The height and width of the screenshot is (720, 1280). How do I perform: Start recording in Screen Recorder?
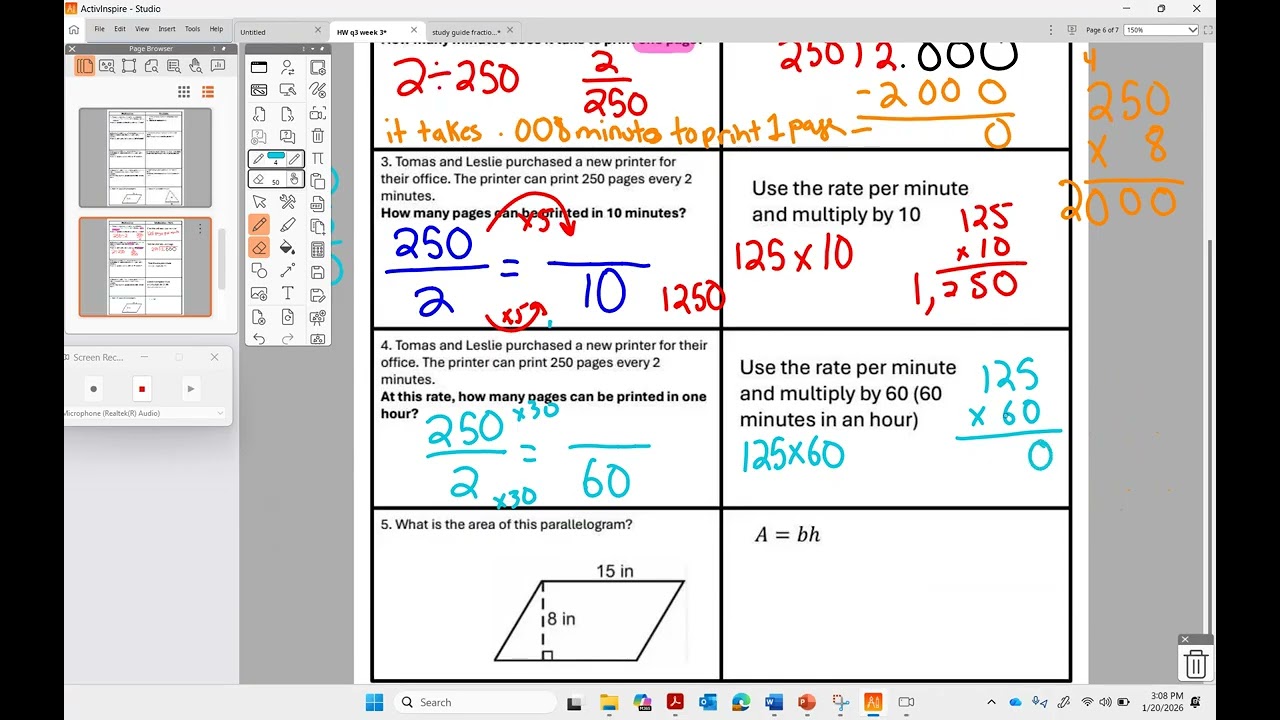pos(93,389)
